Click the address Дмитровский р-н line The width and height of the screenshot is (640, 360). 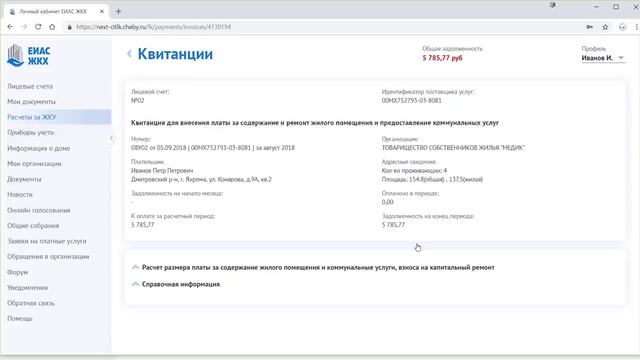(201, 180)
